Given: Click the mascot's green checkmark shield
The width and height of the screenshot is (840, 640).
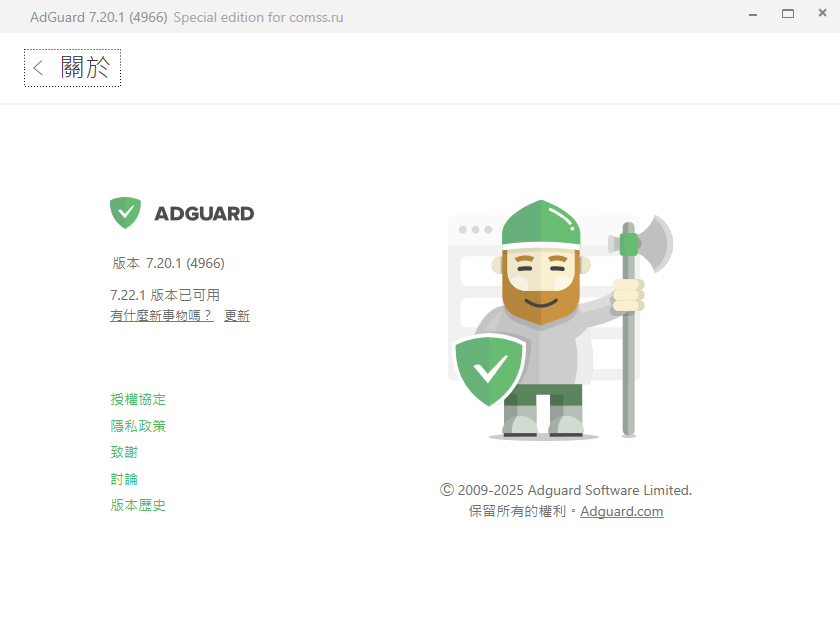Looking at the screenshot, I should (x=489, y=370).
